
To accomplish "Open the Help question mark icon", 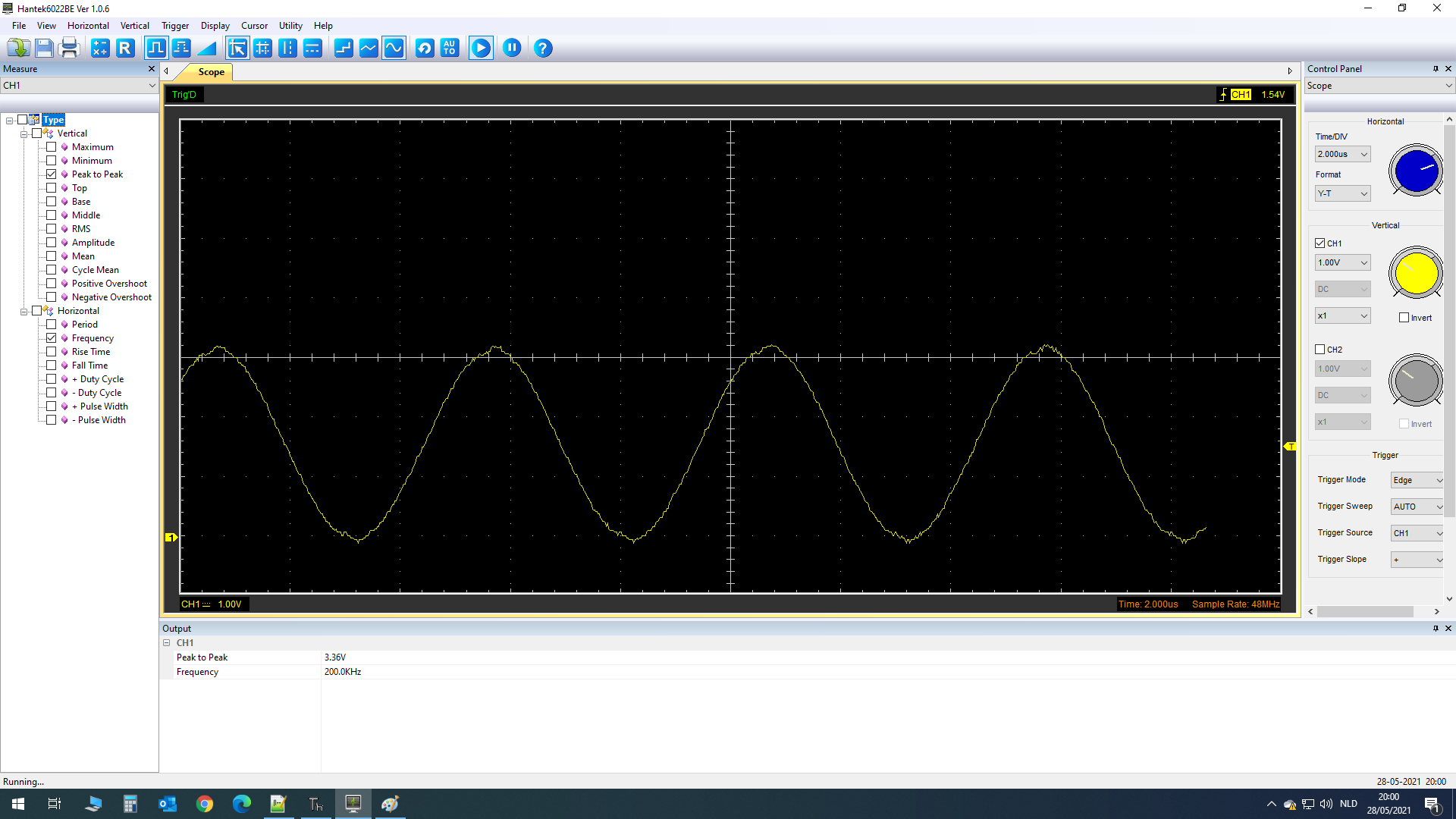I will pyautogui.click(x=543, y=48).
